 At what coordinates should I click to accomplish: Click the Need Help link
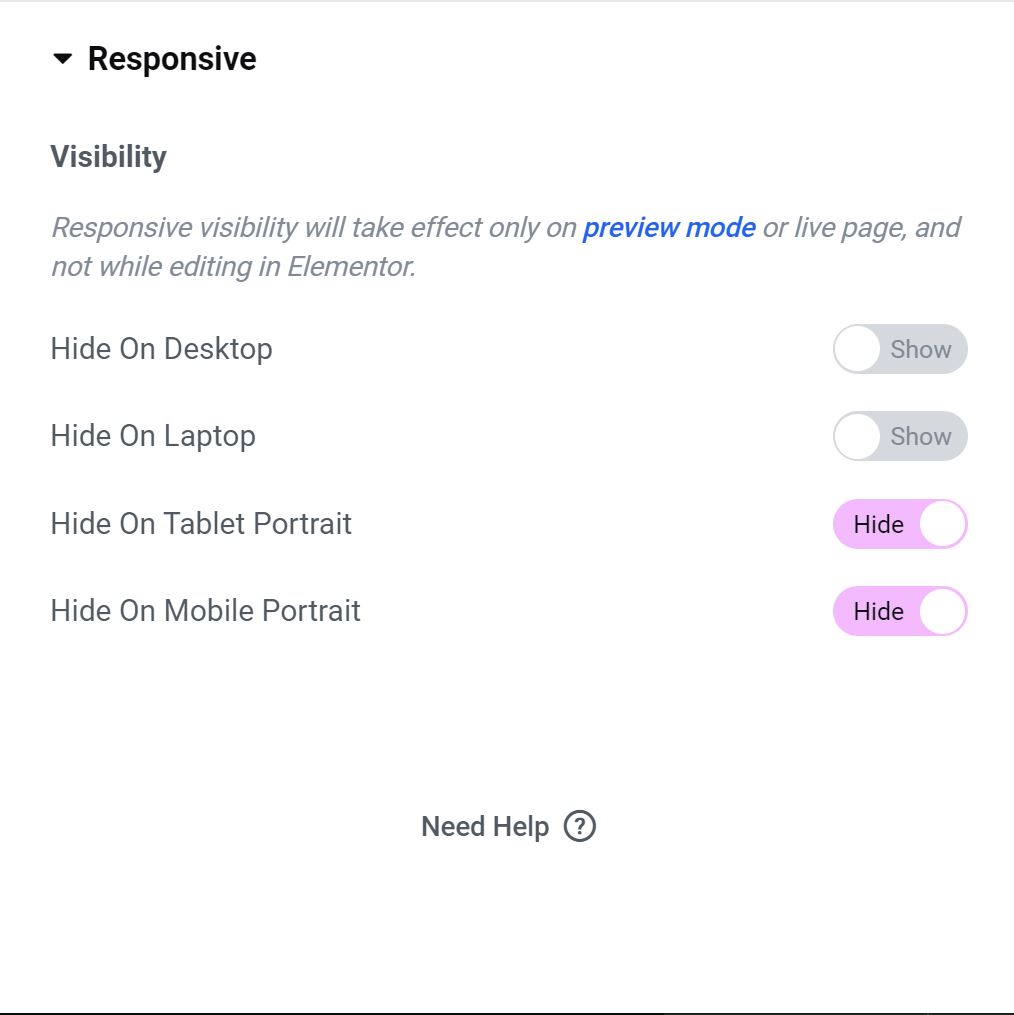[x=484, y=826]
